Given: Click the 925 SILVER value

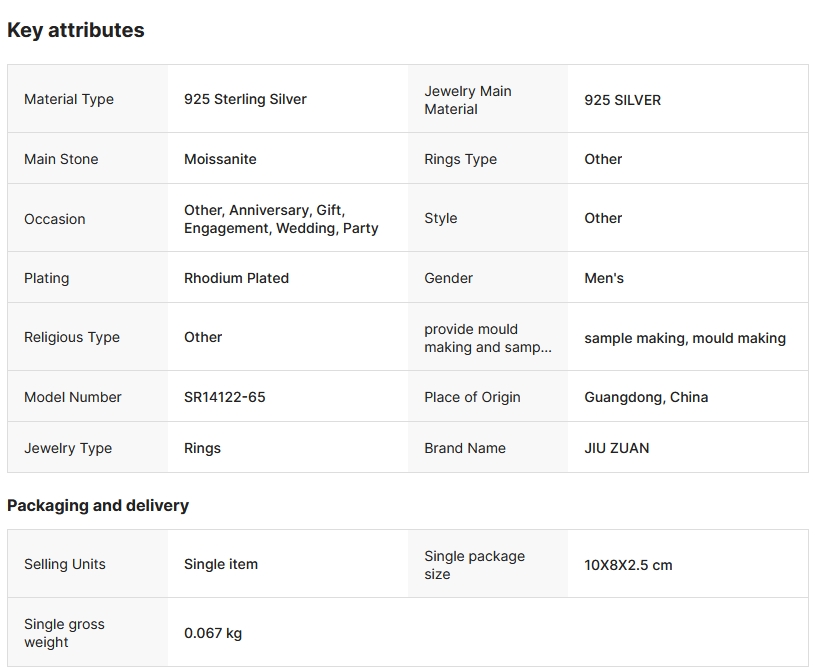Looking at the screenshot, I should tap(622, 100).
